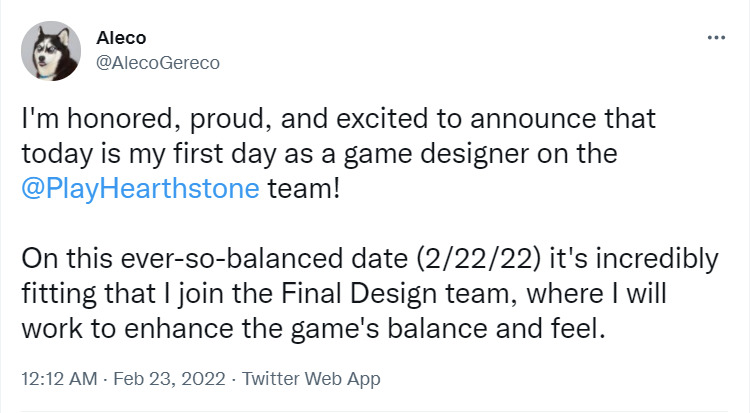Image resolution: width=750 pixels, height=413 pixels.
Task: Click the husky profile picture avatar
Action: pyautogui.click(x=51, y=51)
